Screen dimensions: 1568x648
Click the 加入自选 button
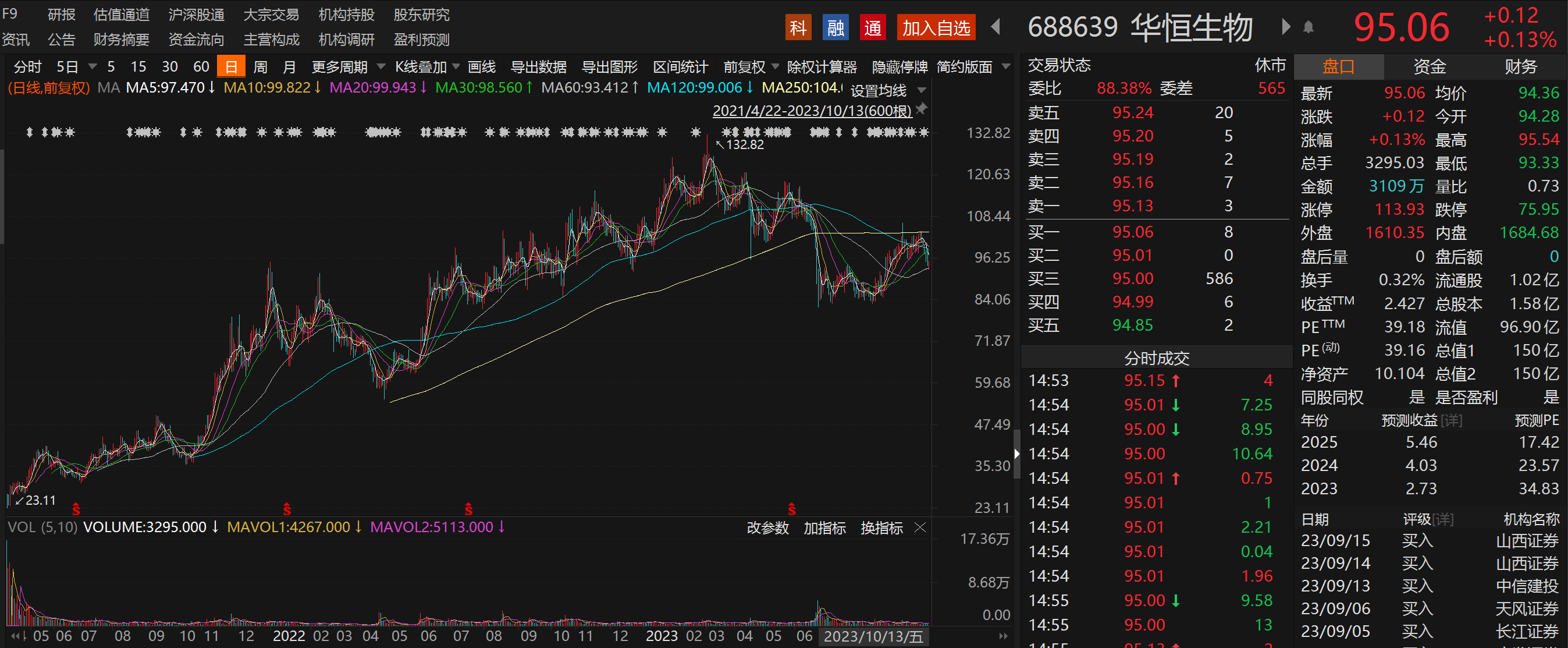click(936, 28)
